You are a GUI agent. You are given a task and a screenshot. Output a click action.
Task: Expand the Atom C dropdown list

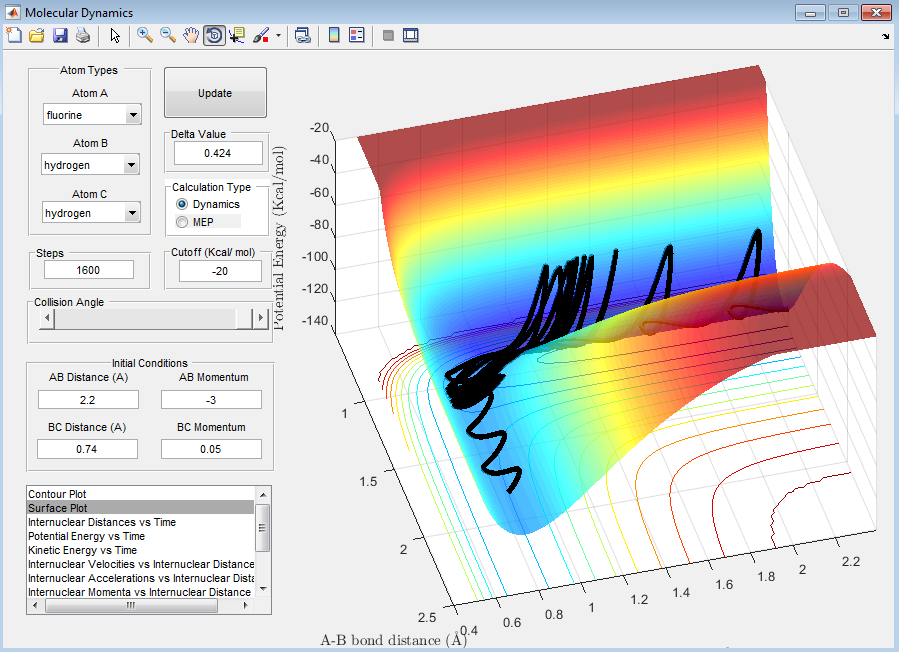(91, 213)
